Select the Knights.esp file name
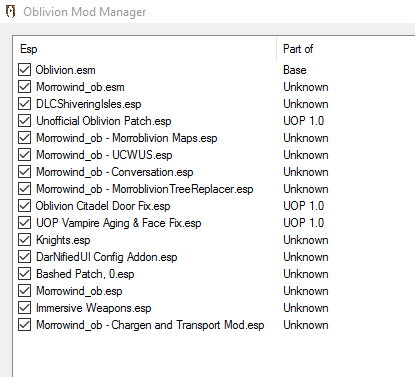The image size is (415, 377). coord(63,240)
